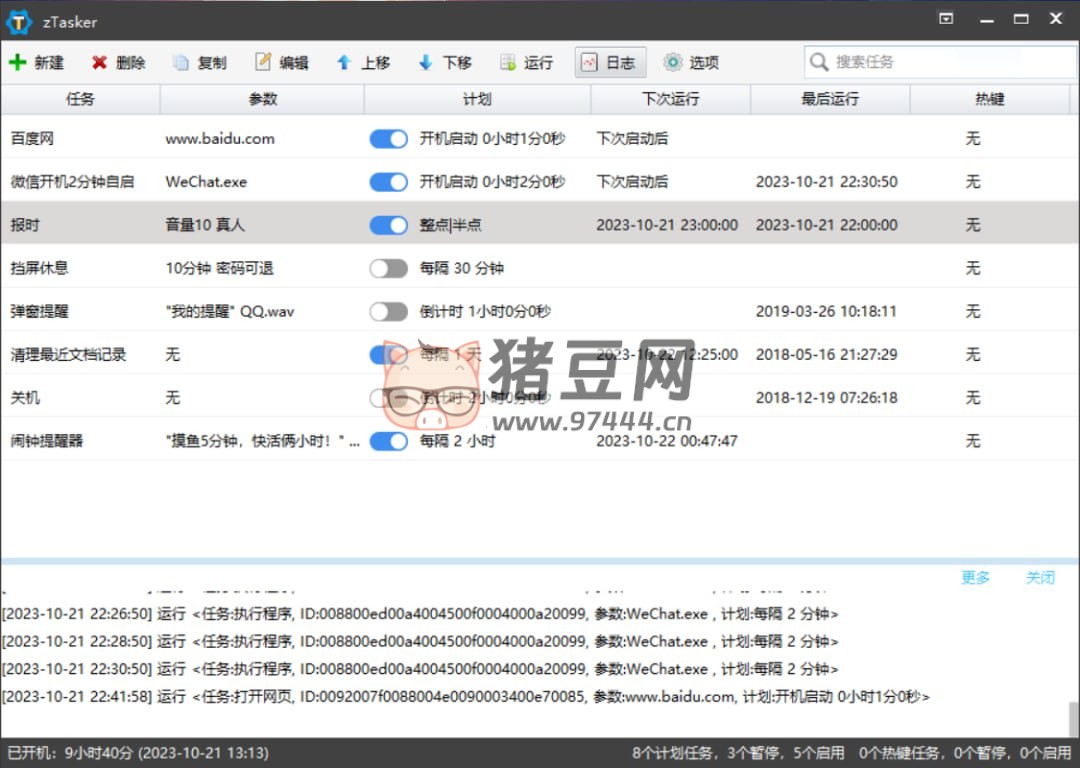Viewport: 1080px width, 768px height.
Task: Click the 音量10 真人 parameter cell
Action: (205, 225)
